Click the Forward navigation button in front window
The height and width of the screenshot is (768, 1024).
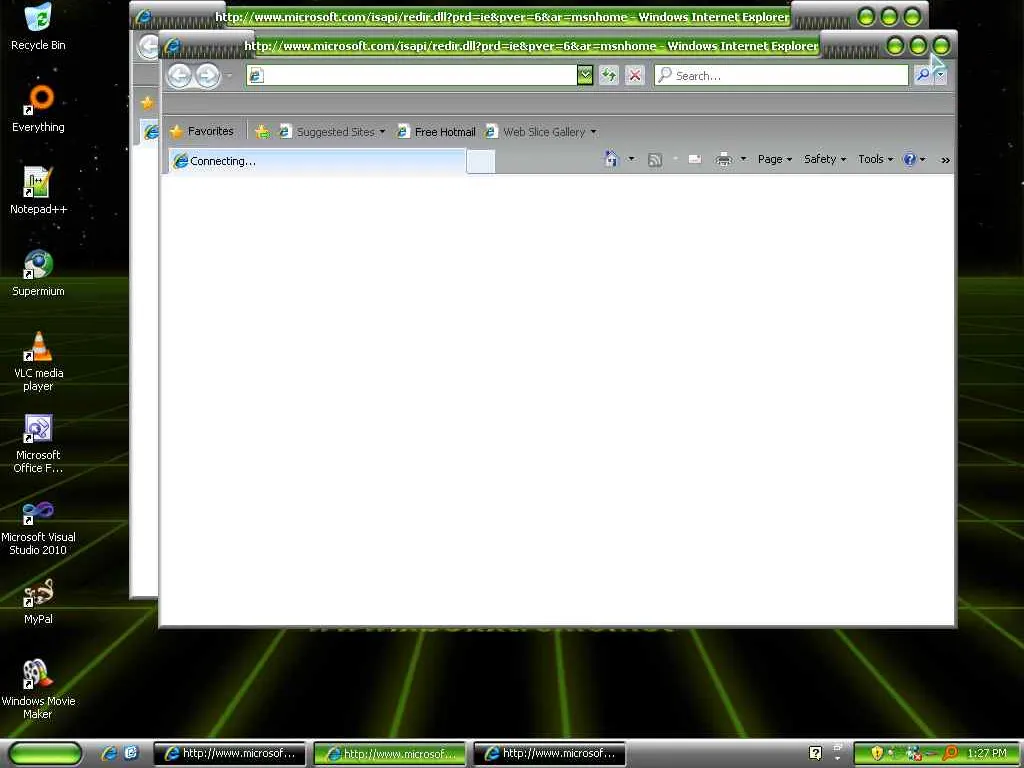pyautogui.click(x=208, y=76)
